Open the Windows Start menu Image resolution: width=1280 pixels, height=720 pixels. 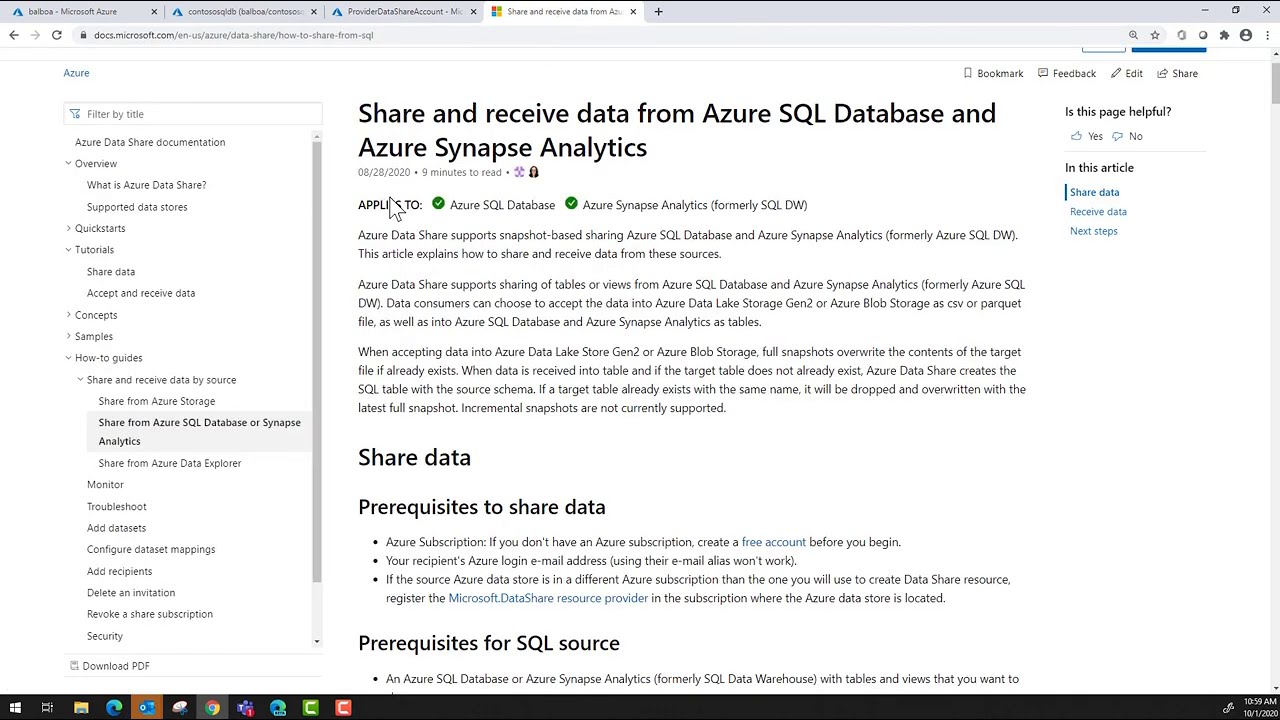(x=15, y=708)
